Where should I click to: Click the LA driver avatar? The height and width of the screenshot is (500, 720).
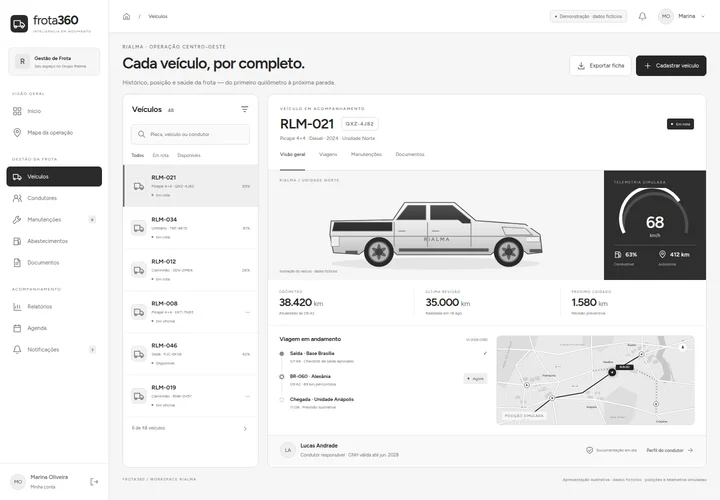[x=288, y=450]
